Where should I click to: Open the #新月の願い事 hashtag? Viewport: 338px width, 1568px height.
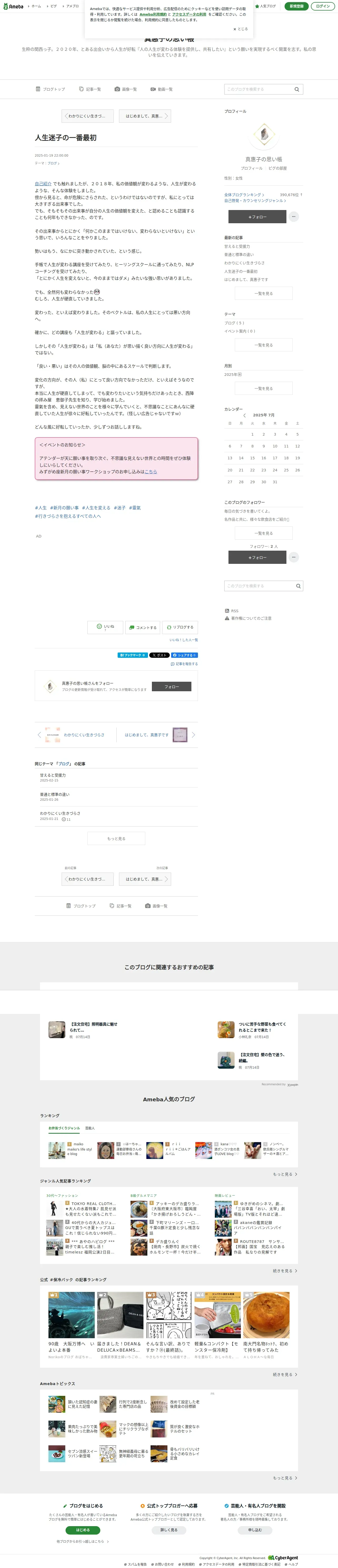pyautogui.click(x=64, y=508)
